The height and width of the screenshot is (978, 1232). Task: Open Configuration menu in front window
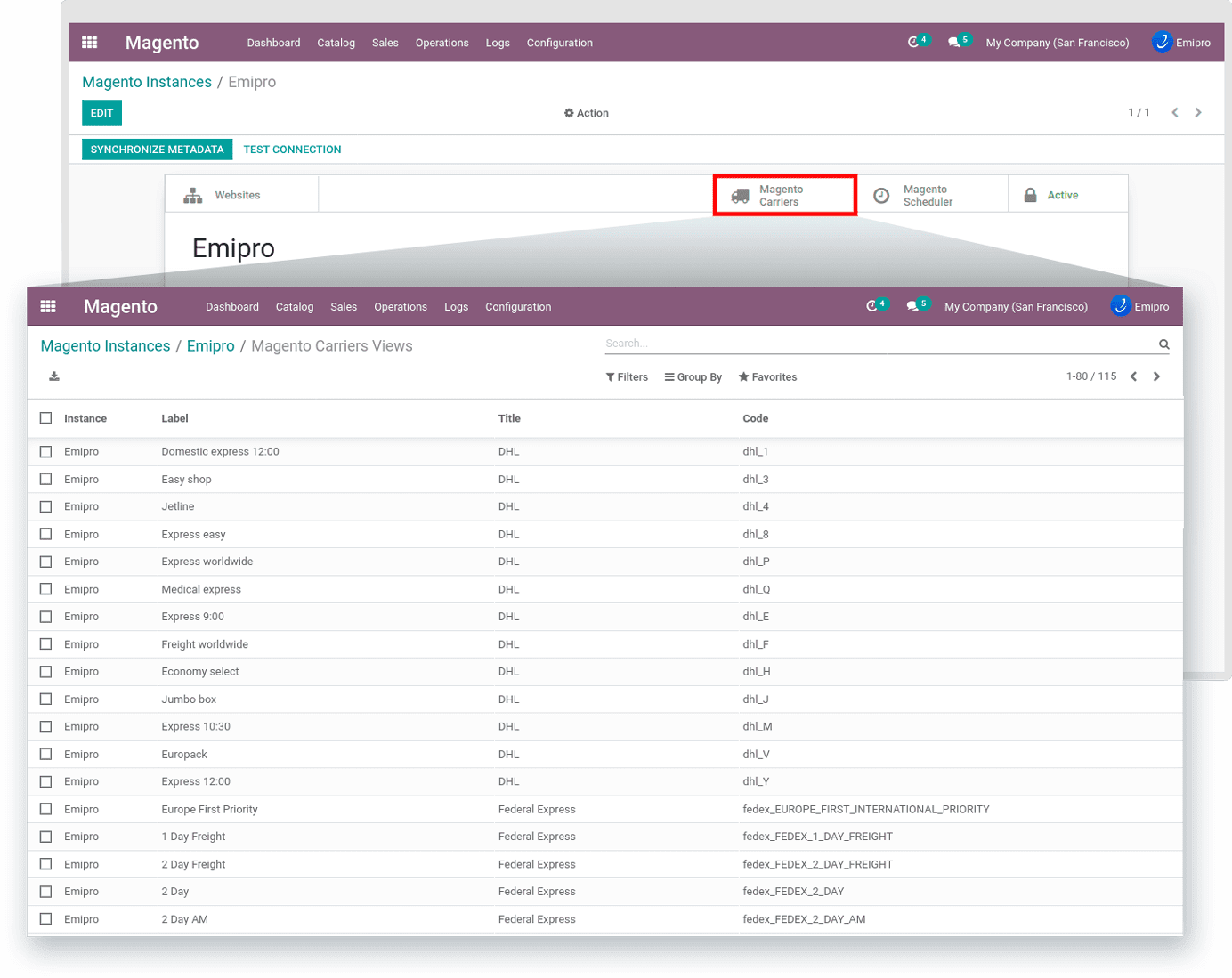point(518,307)
